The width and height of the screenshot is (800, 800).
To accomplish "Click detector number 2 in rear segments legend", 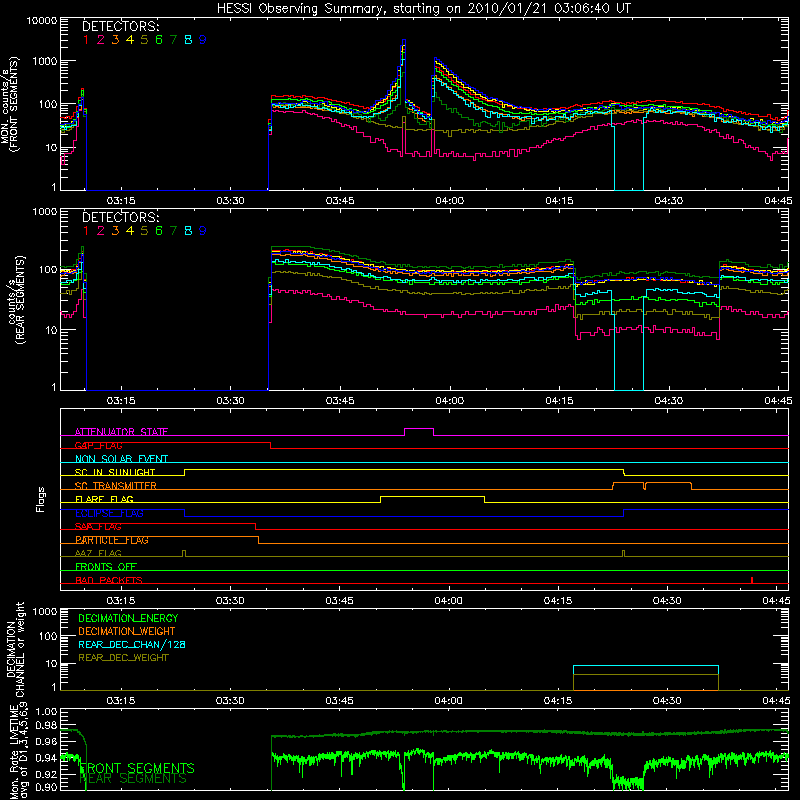I will point(101,231).
